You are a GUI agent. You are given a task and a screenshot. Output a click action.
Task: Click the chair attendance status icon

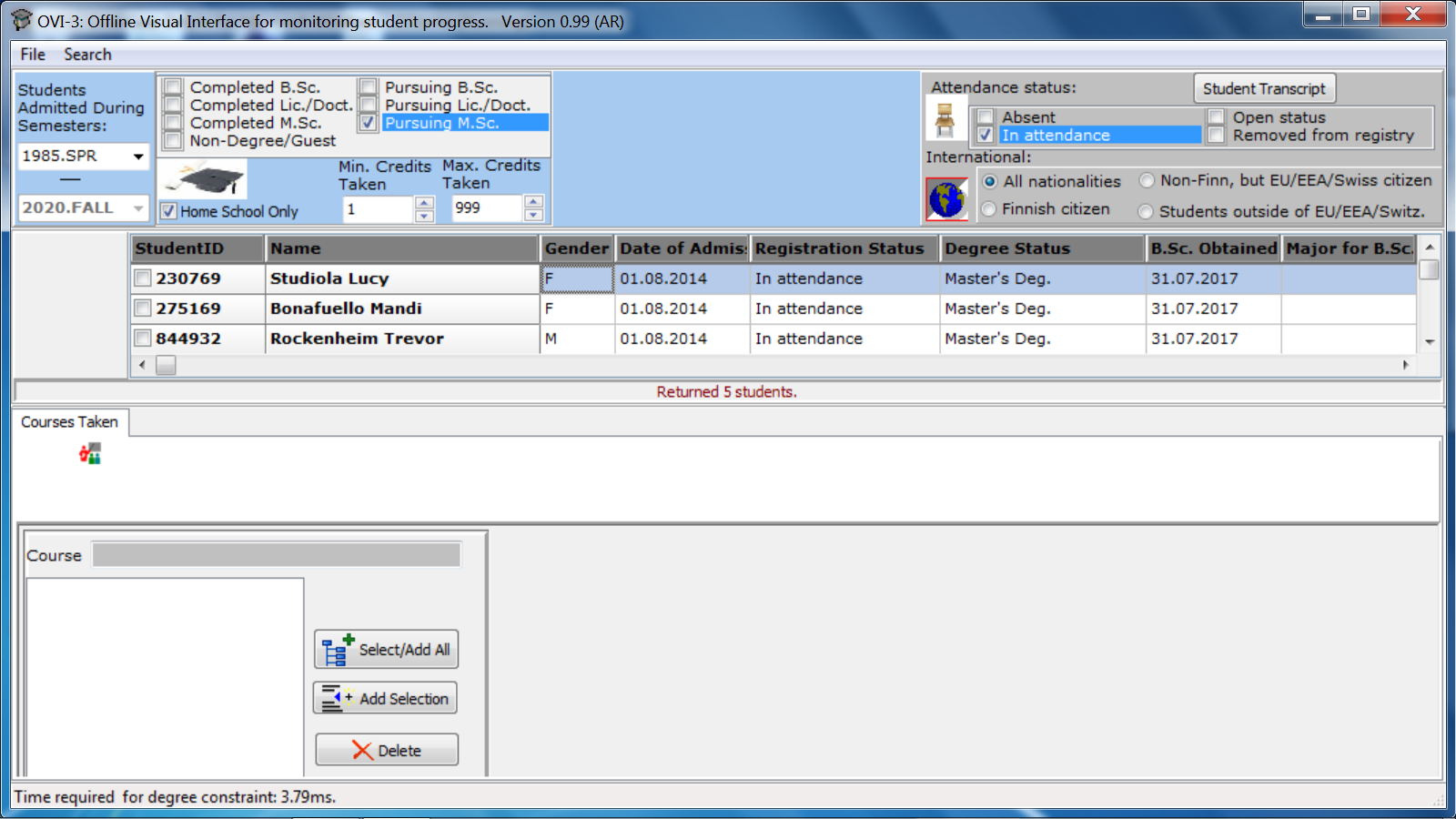coord(945,120)
